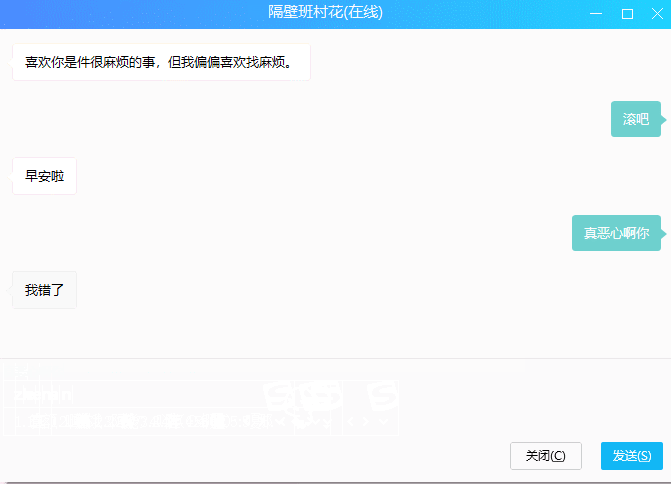671x484 pixels.
Task: Click next candidate page arrow
Action: pos(366,422)
